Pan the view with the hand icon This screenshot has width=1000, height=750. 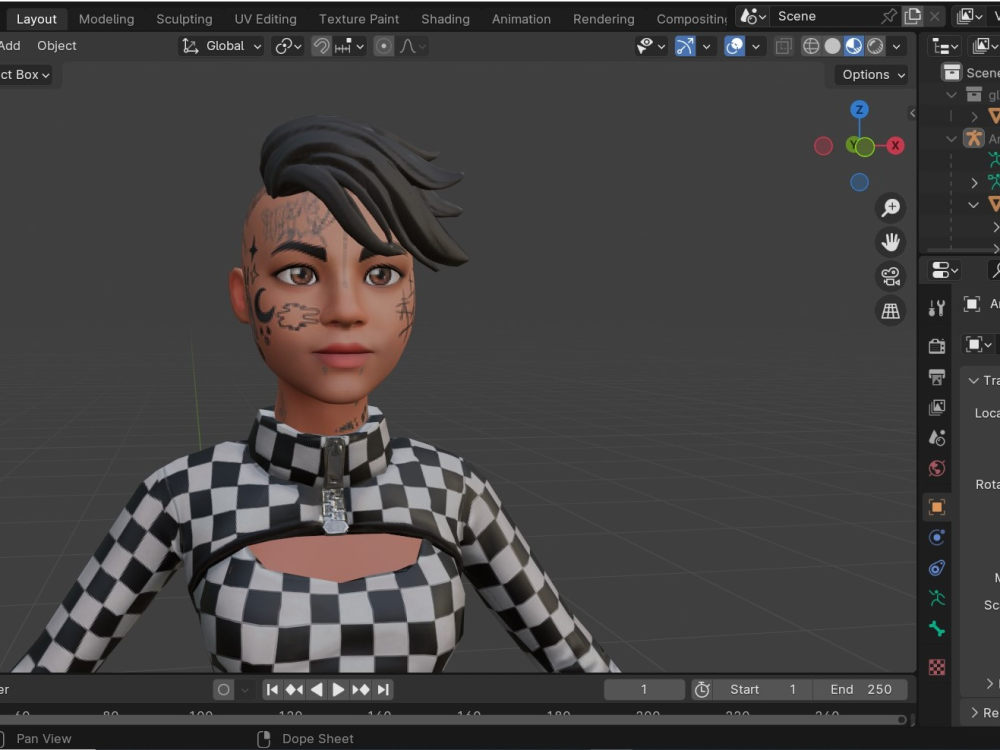coord(891,242)
